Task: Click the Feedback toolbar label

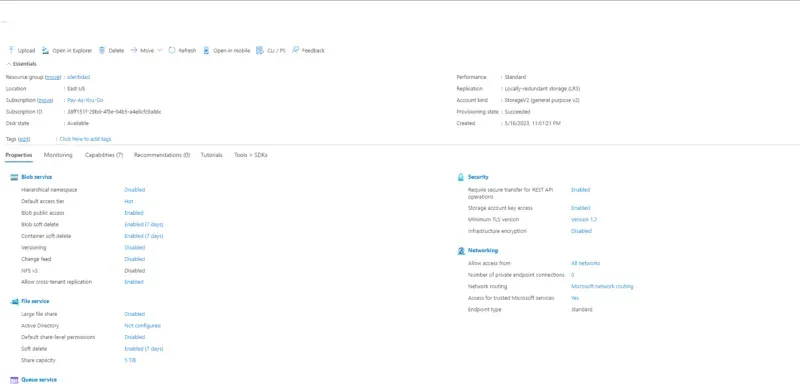Action: 313,50
